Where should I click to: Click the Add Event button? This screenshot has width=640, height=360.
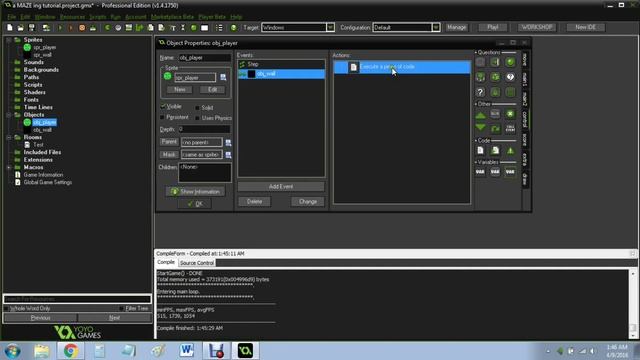(x=281, y=187)
